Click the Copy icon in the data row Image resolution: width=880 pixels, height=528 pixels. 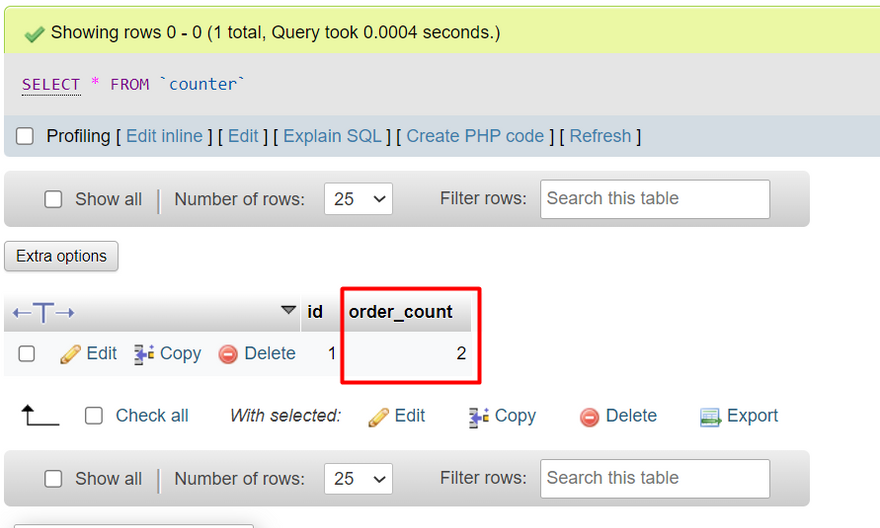[144, 354]
